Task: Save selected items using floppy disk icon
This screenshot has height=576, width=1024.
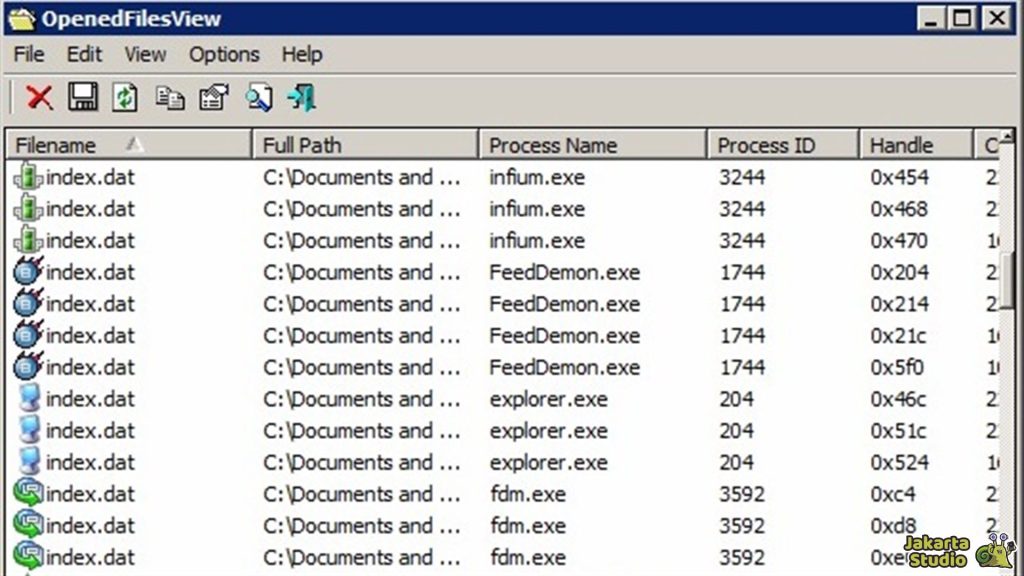Action: coord(83,97)
